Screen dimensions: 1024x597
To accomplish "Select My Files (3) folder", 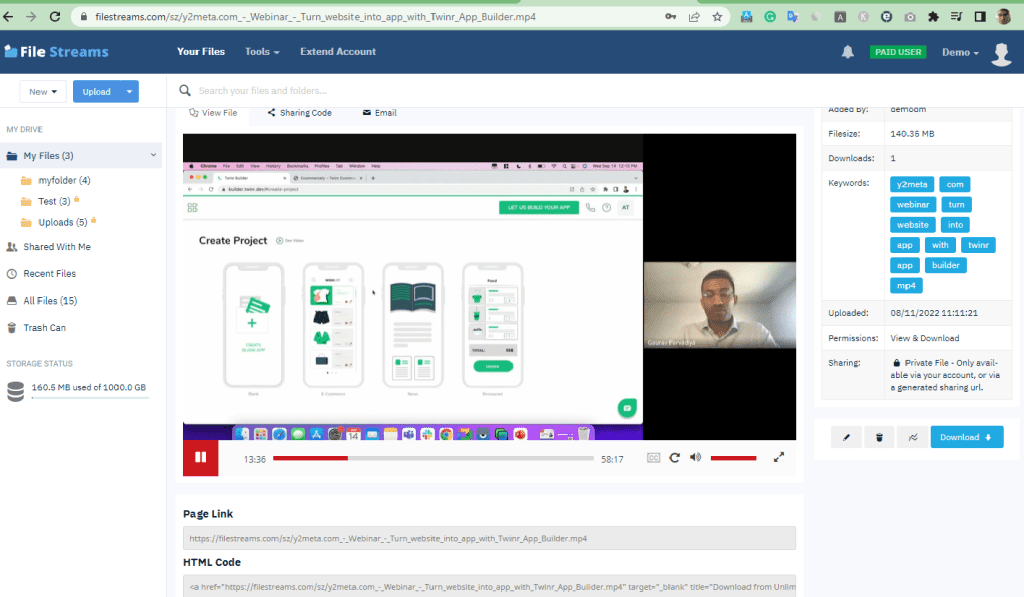I will pyautogui.click(x=48, y=155).
